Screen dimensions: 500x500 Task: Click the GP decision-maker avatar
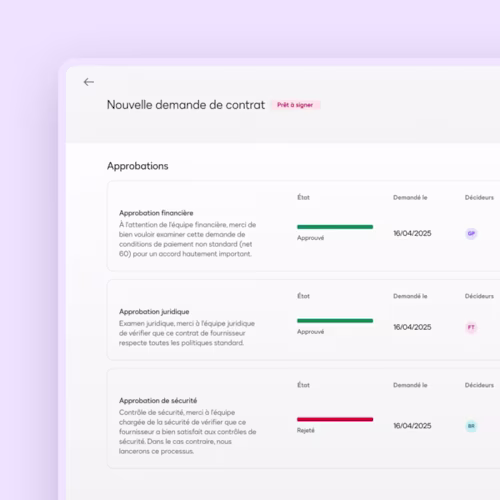[x=471, y=233]
